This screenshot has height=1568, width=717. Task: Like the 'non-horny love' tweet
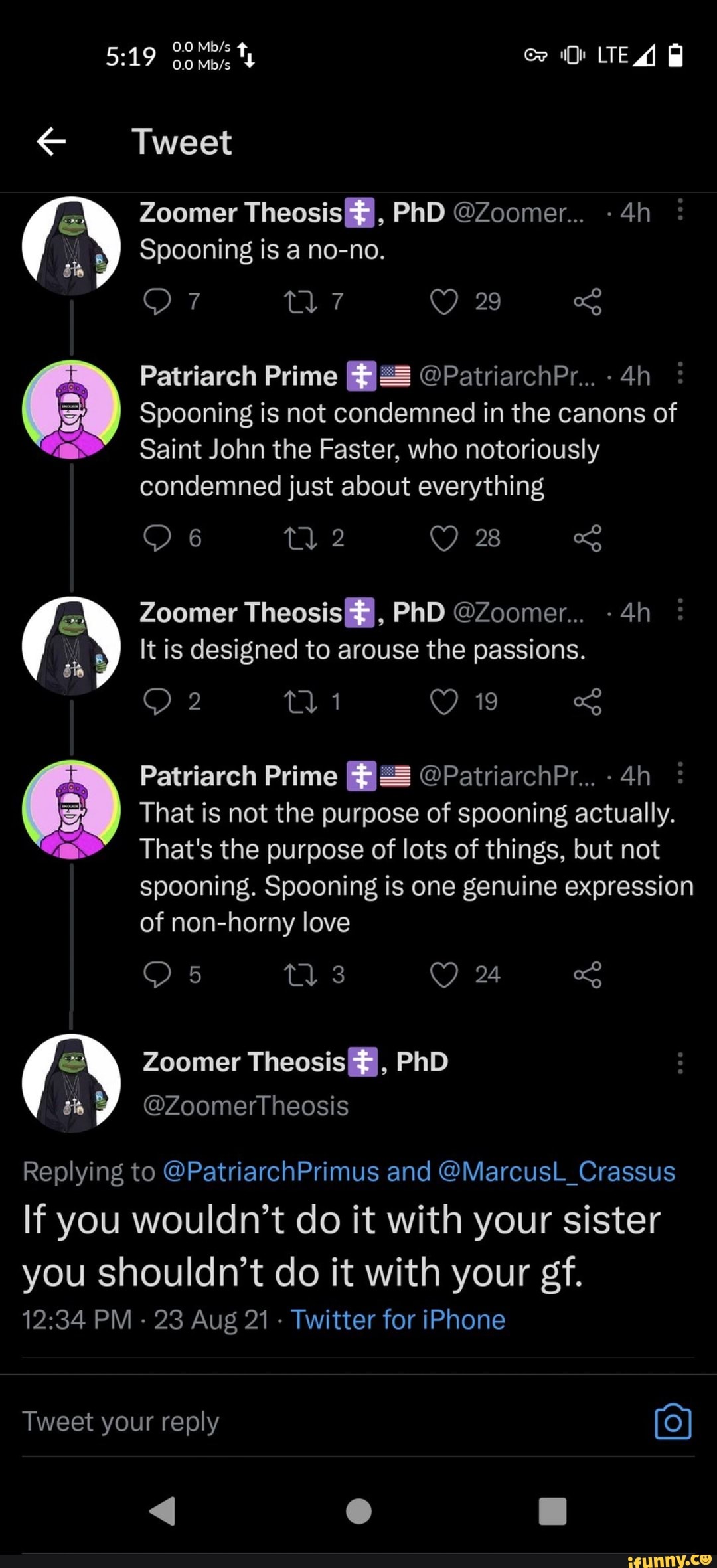pos(443,975)
